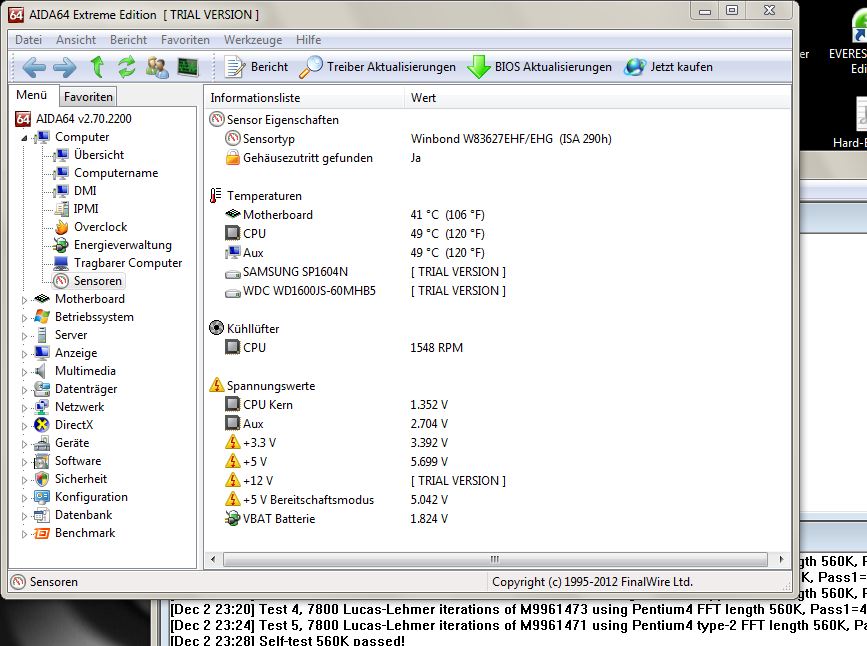Open the Datei menu
Viewport: 867px width, 646px height.
click(x=28, y=40)
